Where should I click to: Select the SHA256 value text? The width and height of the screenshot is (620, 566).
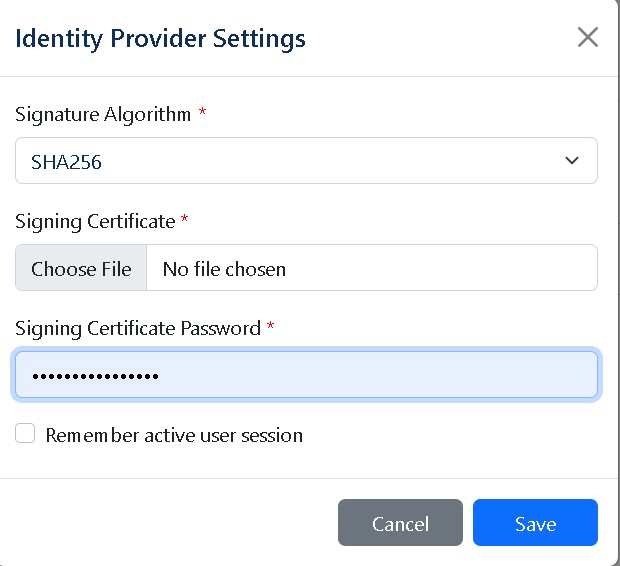pos(67,161)
